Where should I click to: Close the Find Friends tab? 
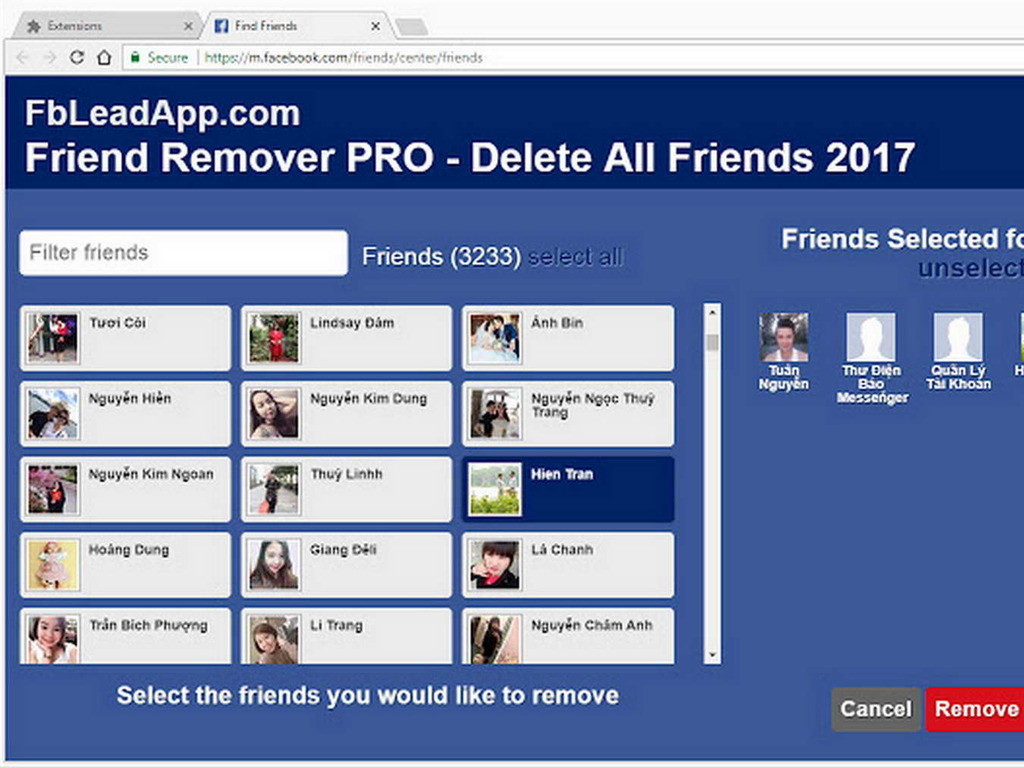pyautogui.click(x=375, y=26)
